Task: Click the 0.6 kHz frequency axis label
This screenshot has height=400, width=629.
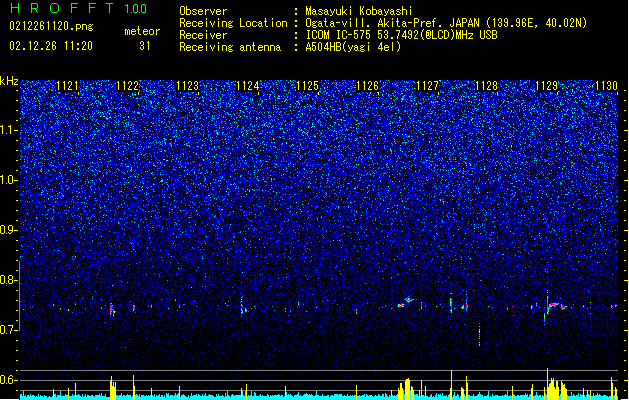Action: point(9,380)
